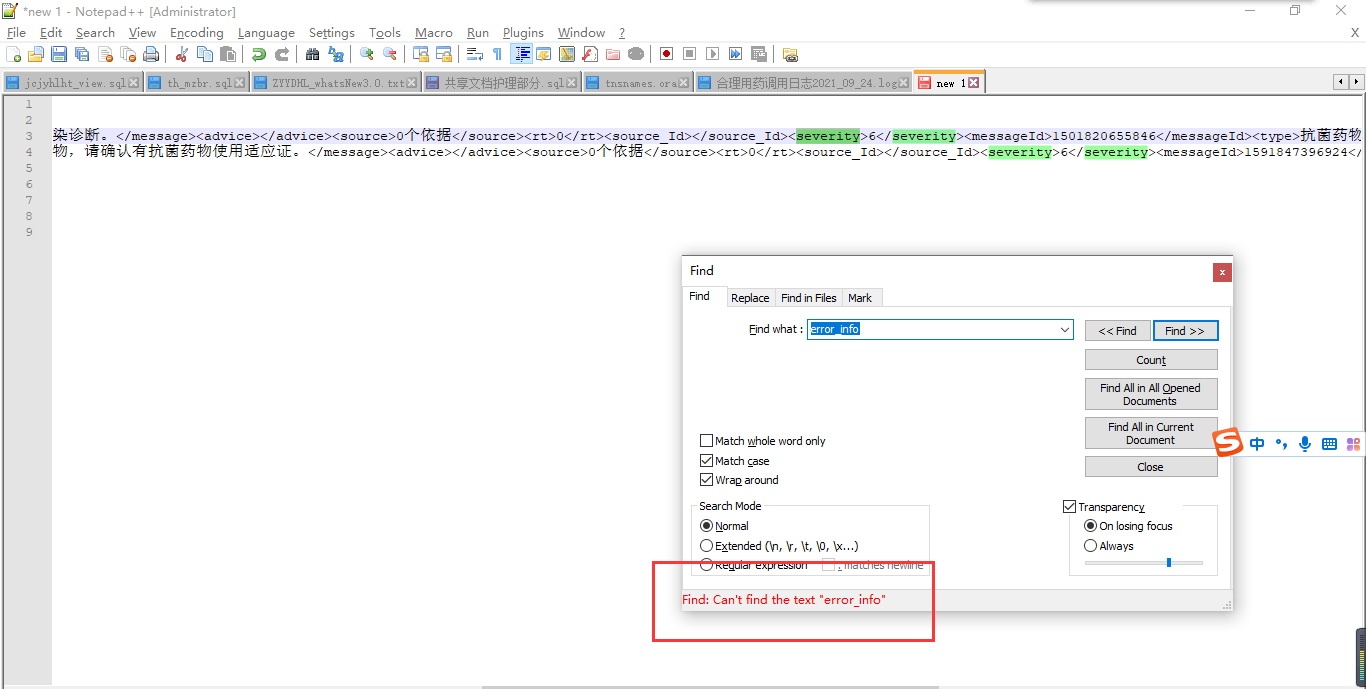Click the Close All toolbar icon
This screenshot has width=1366, height=689.
coord(128,54)
